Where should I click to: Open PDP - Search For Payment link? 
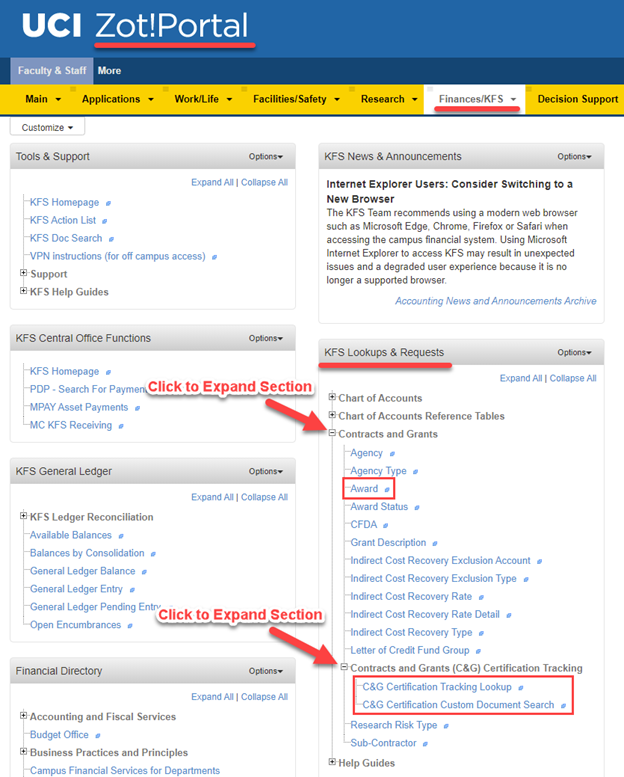(x=88, y=389)
